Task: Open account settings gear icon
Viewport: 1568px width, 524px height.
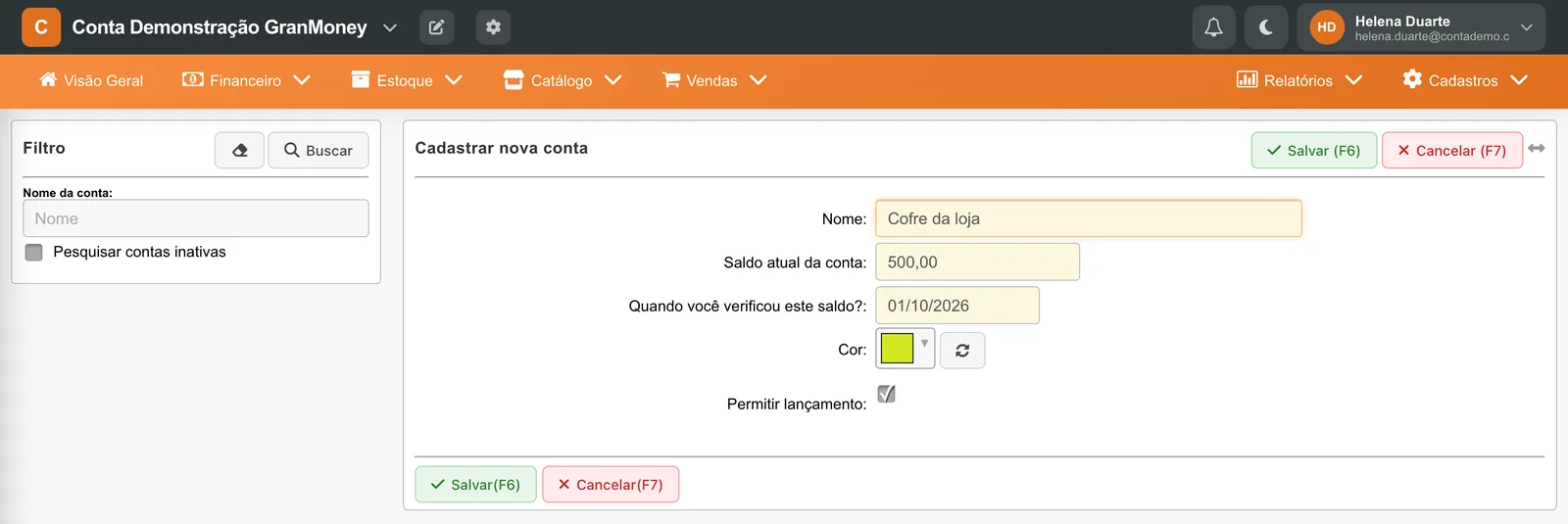Action: point(493,27)
